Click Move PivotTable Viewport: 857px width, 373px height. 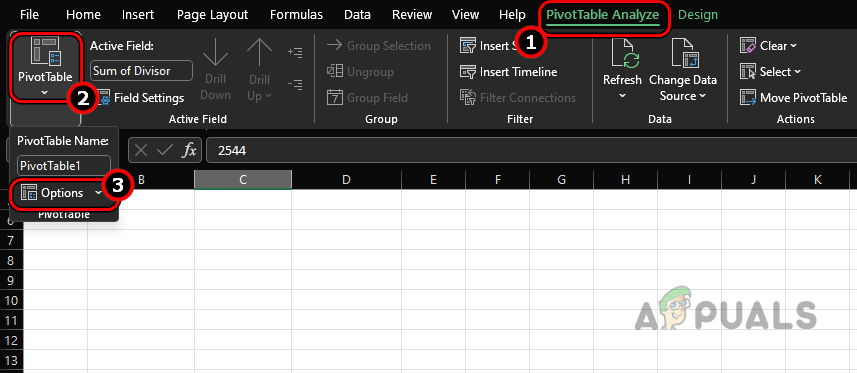[794, 98]
